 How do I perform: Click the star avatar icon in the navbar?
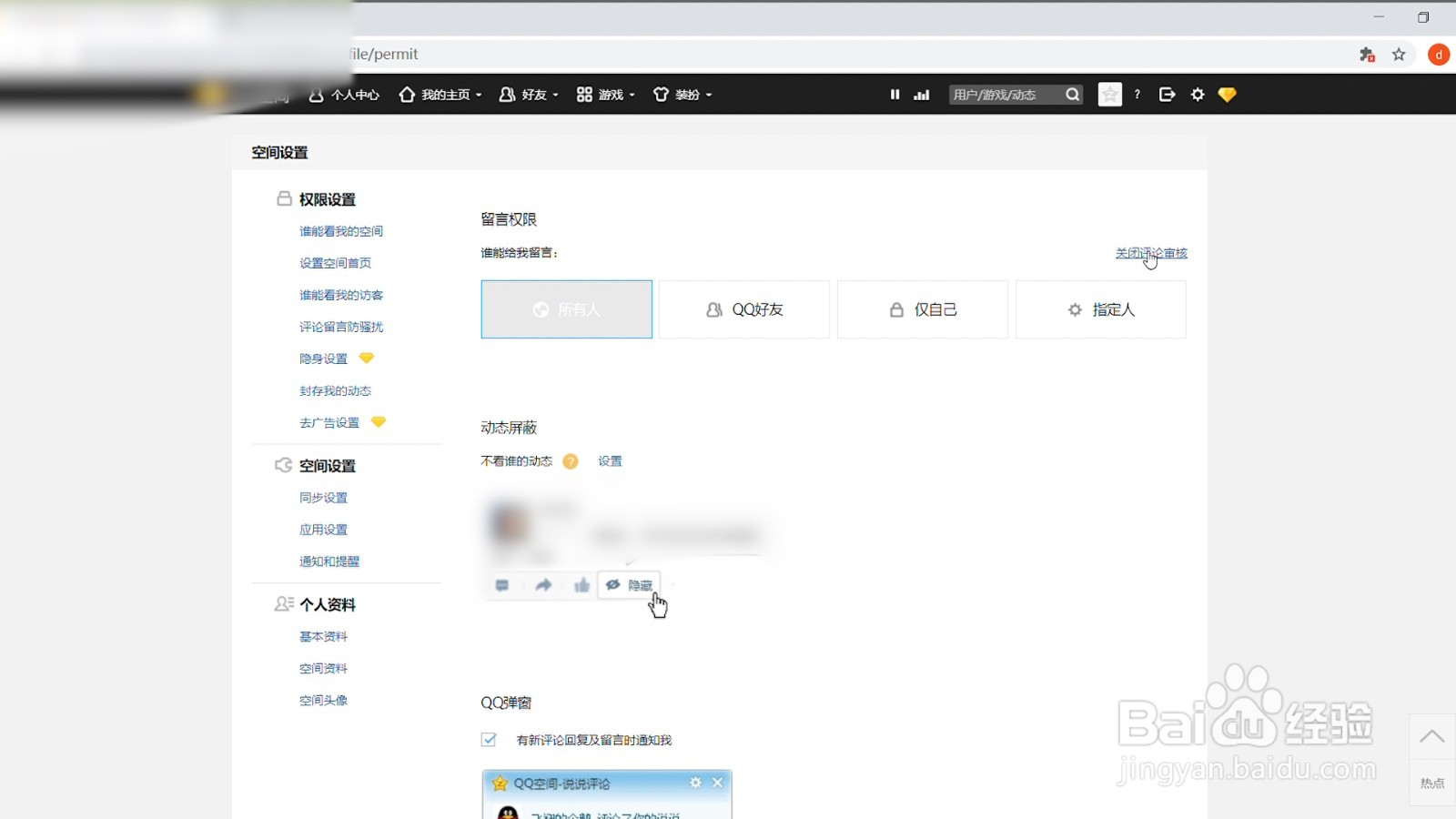(x=1110, y=95)
